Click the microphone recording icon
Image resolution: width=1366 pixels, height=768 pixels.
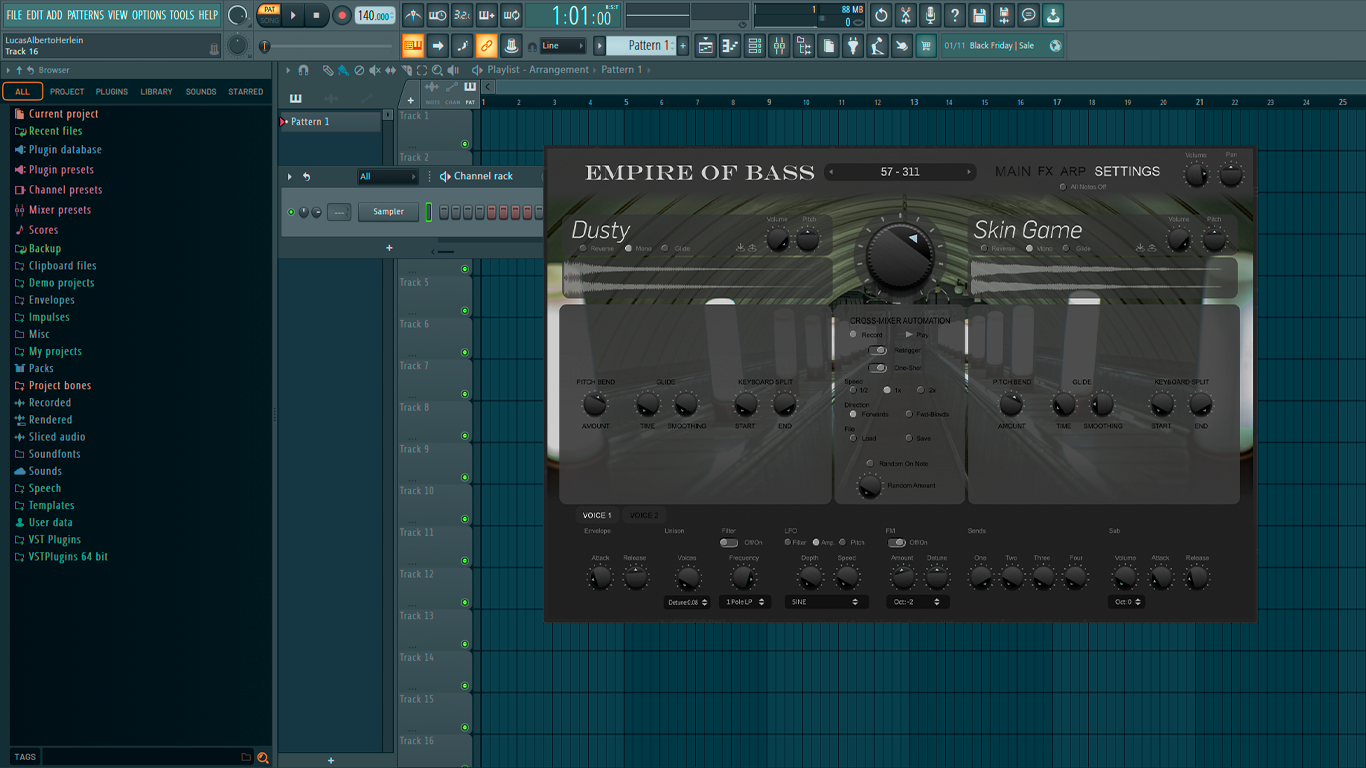(930, 15)
